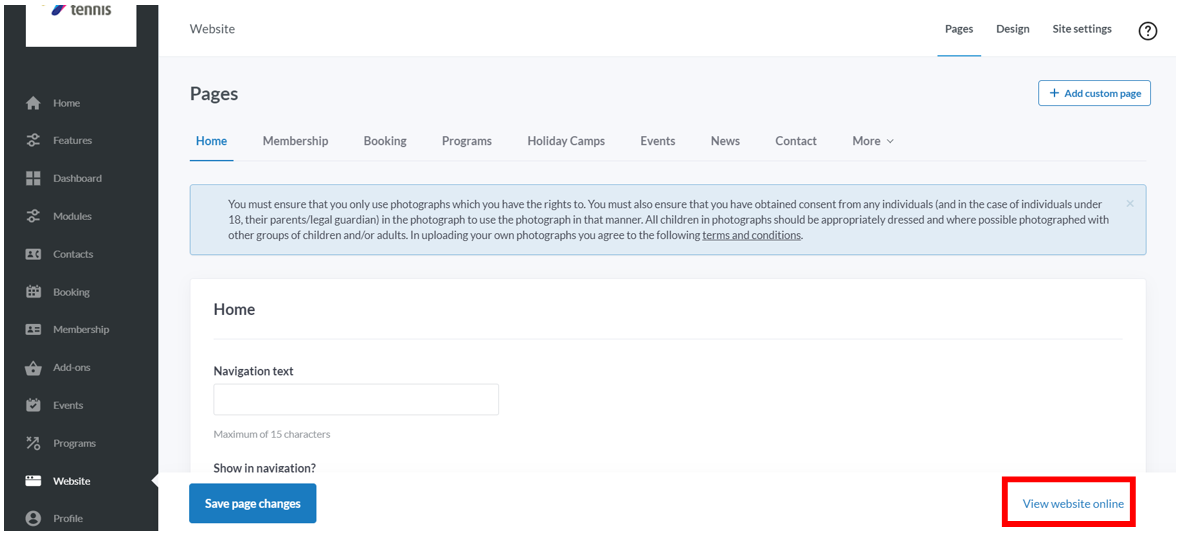Screen dimensions: 1177x537
Task: Click the Home house icon in sidebar
Action: click(33, 104)
